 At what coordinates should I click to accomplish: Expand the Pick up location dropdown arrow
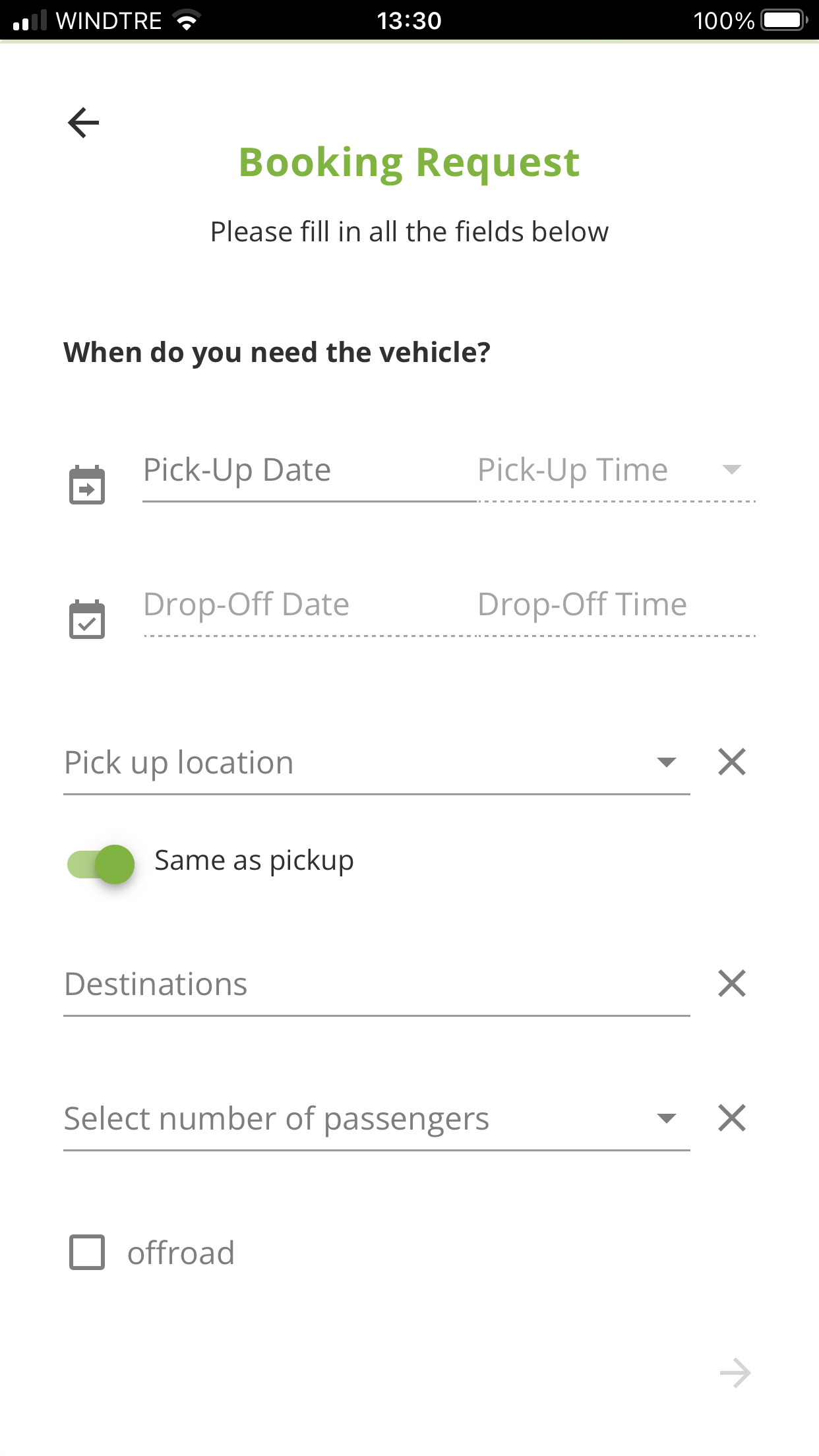[x=667, y=762]
